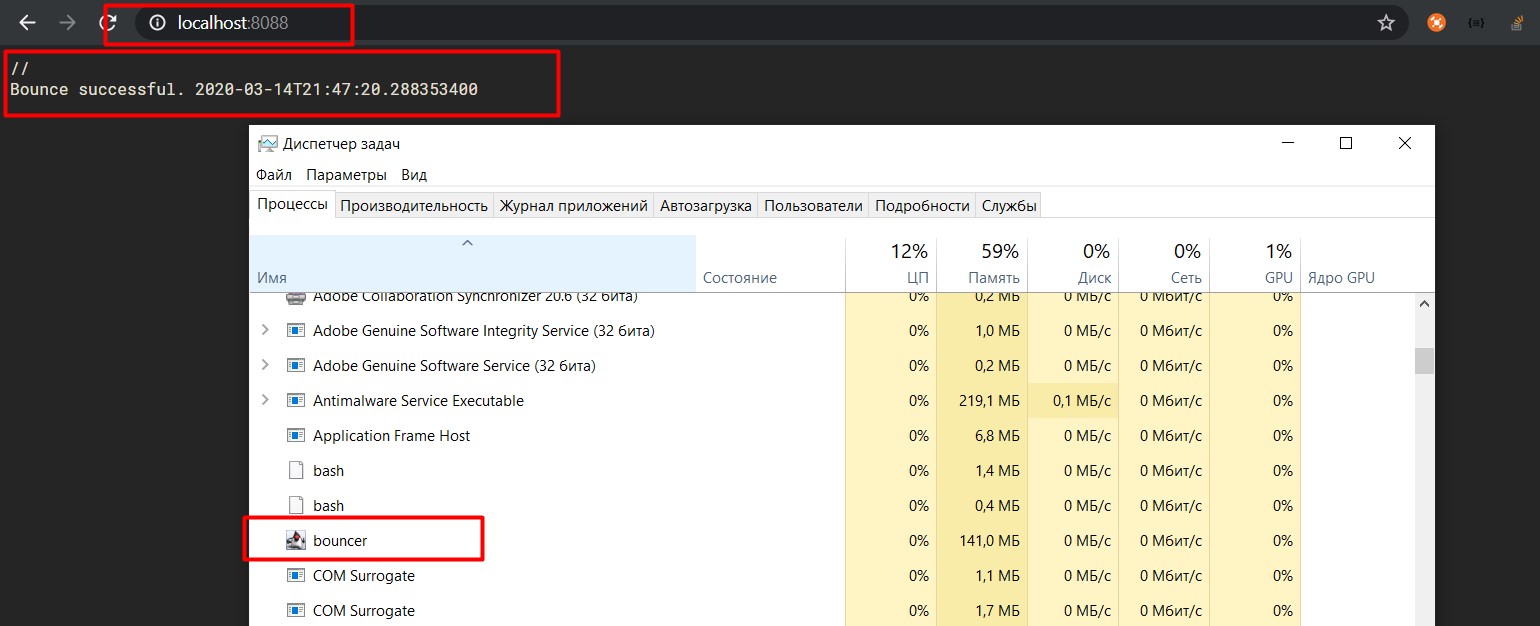The width and height of the screenshot is (1540, 626).
Task: Switch to the Производительность tab
Action: pyautogui.click(x=414, y=205)
